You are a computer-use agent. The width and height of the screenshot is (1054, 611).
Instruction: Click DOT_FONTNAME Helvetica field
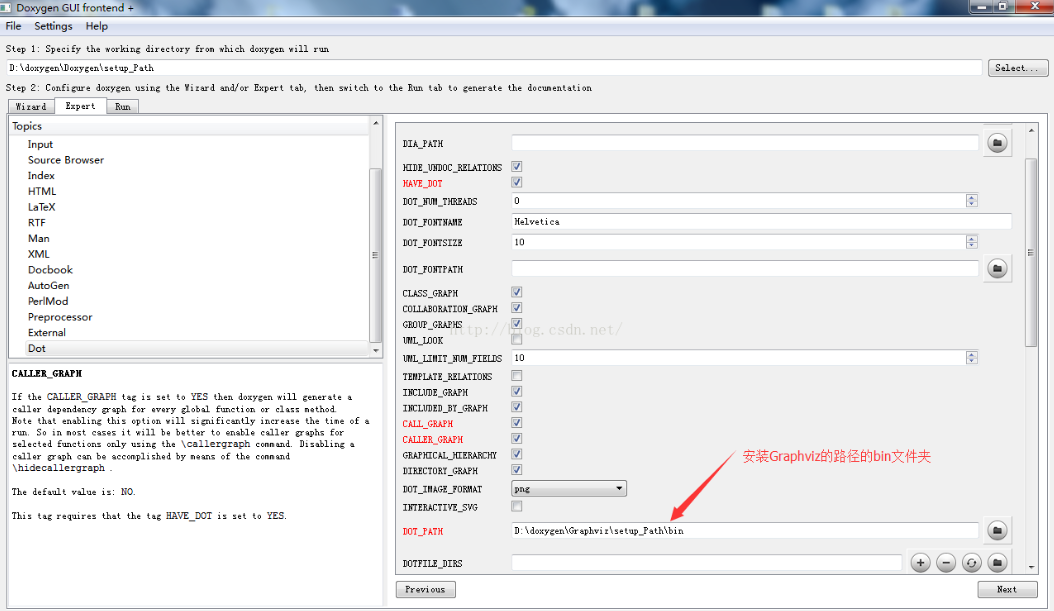(x=762, y=221)
